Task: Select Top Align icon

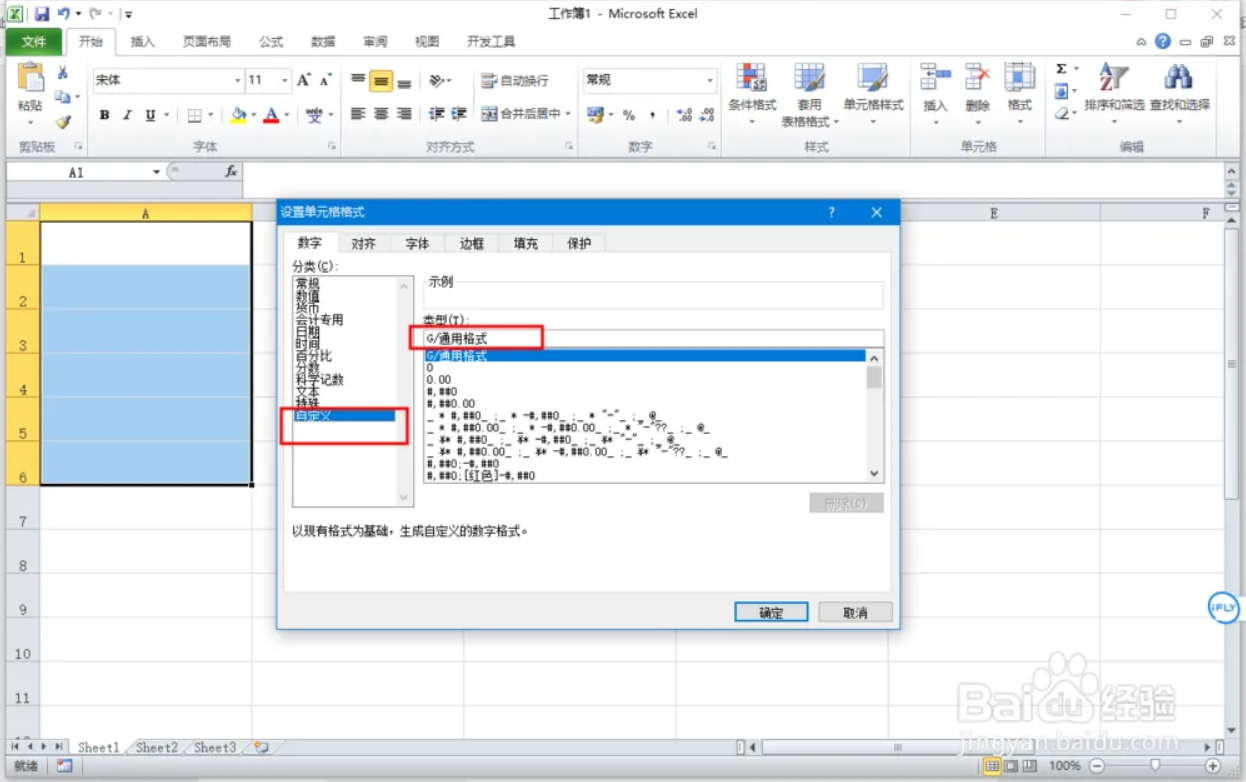Action: (x=358, y=80)
